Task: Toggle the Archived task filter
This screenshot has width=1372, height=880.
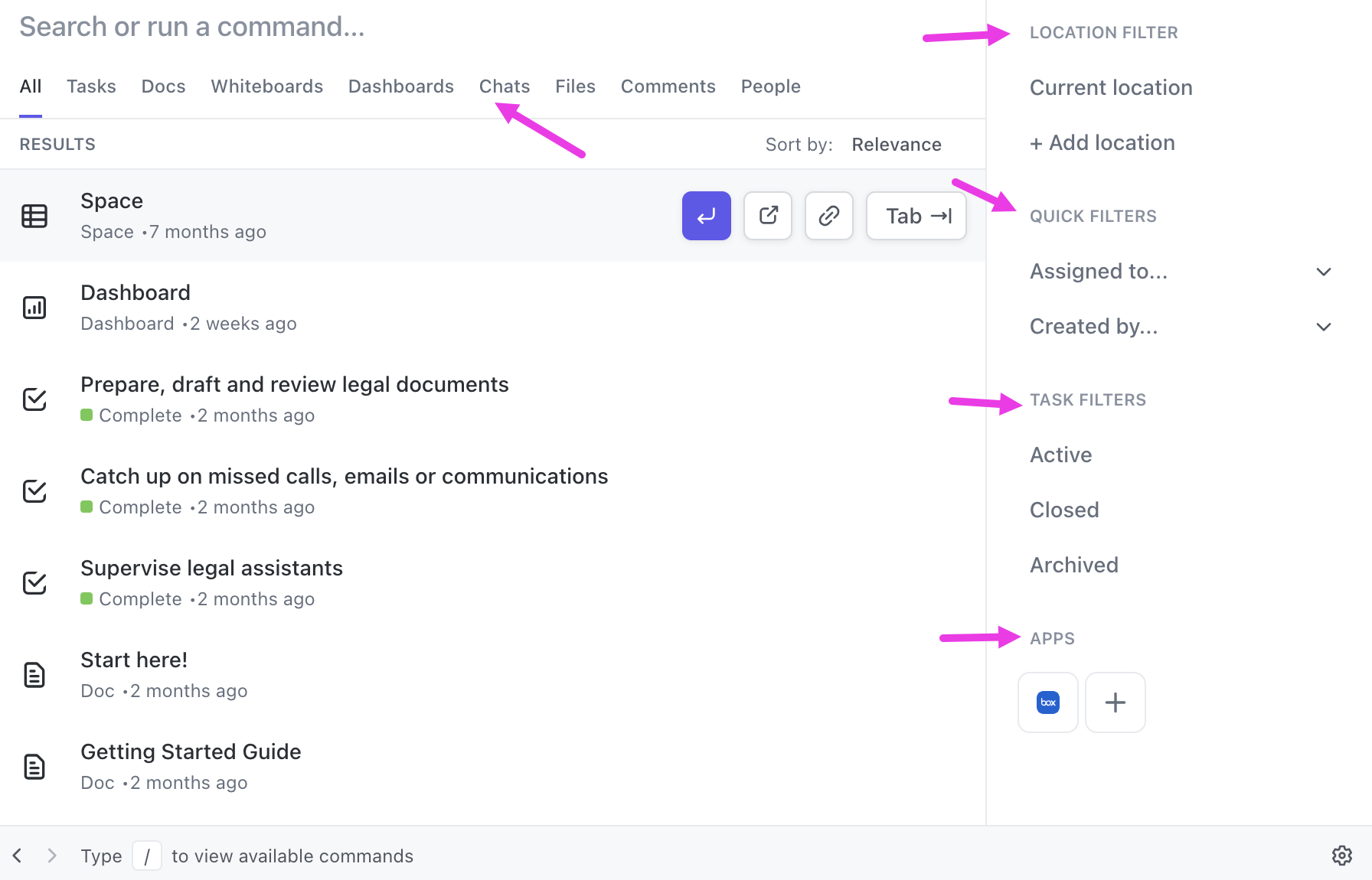Action: (x=1074, y=564)
